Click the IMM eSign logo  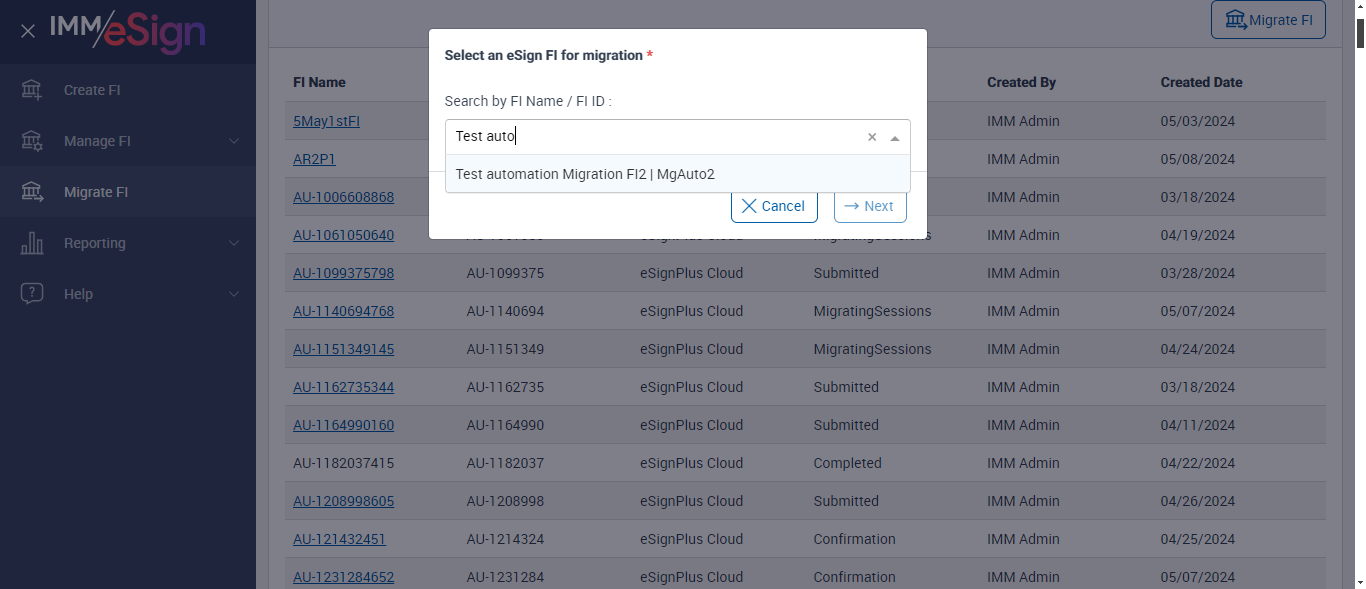128,31
